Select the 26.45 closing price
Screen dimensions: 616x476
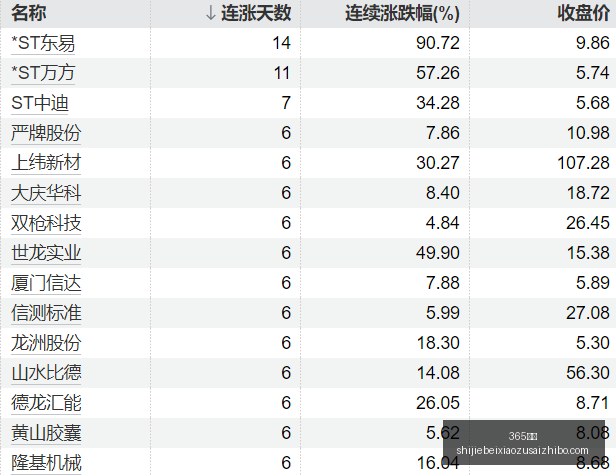pos(588,223)
